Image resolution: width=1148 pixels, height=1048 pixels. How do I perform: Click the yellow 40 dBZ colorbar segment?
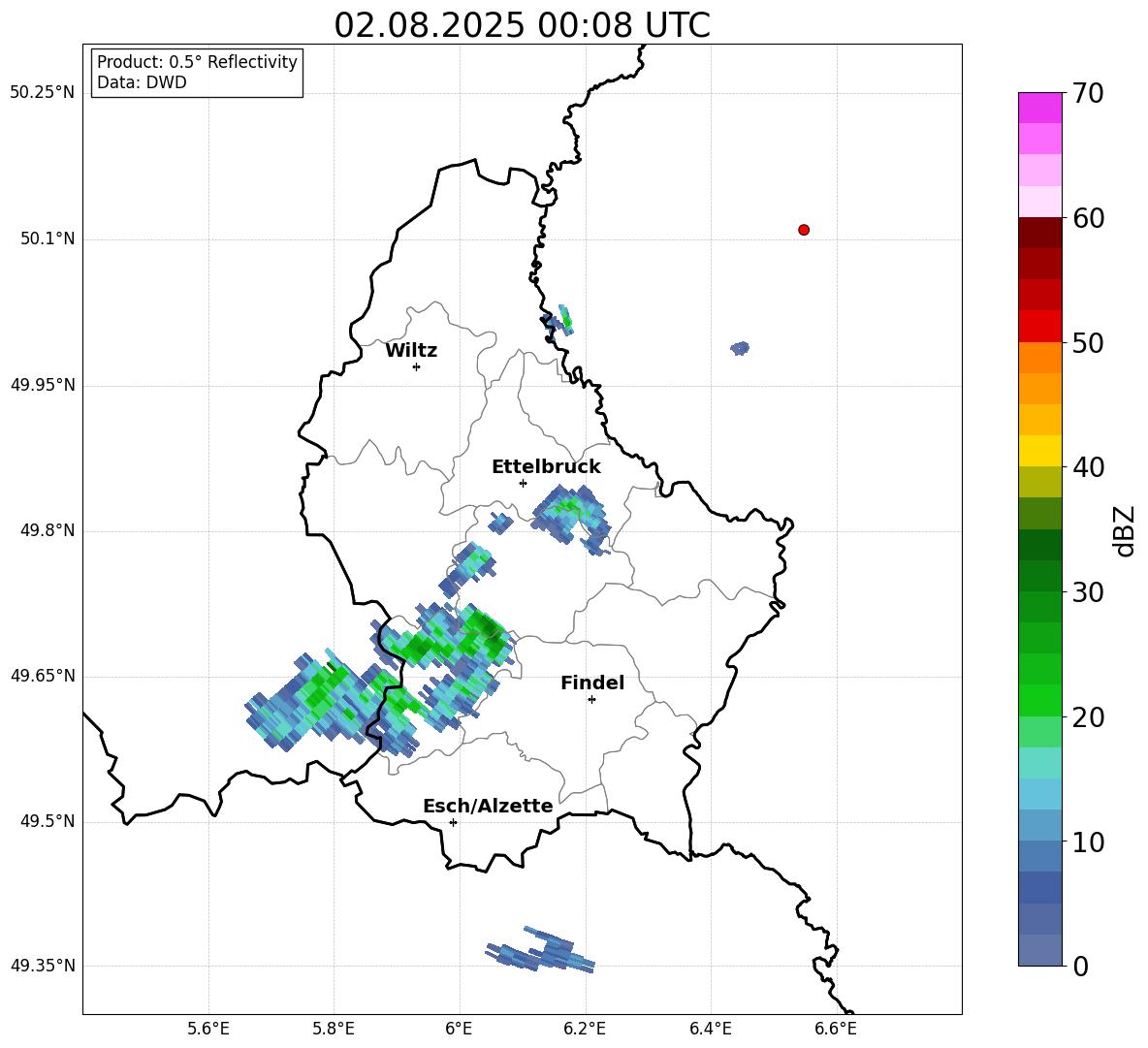tap(1039, 451)
